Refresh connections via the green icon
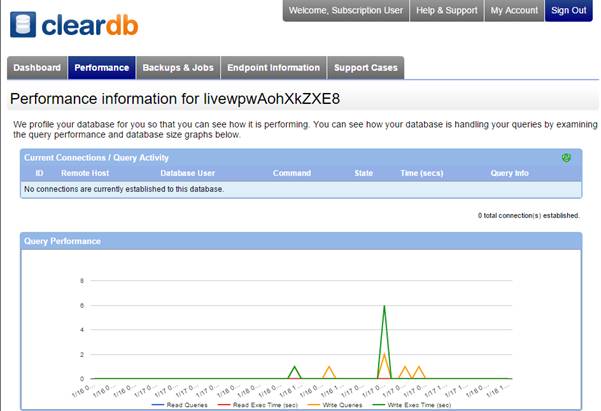 point(566,158)
